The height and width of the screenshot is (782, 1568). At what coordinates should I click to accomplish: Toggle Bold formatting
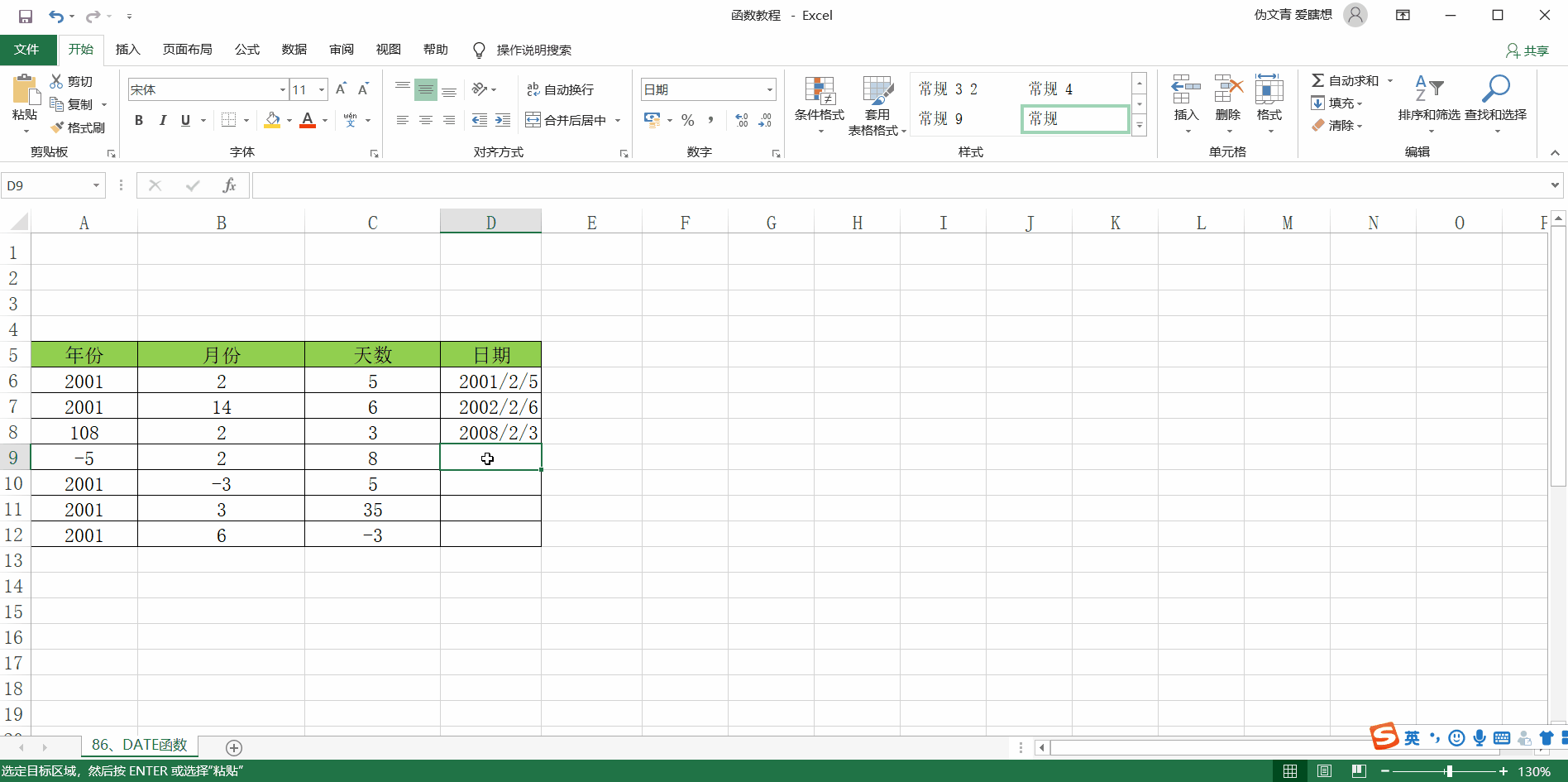[x=139, y=120]
